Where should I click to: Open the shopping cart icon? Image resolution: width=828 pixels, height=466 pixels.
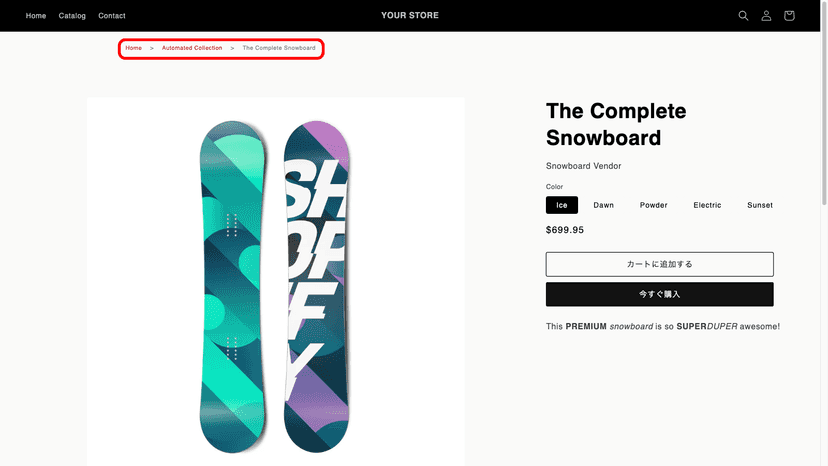[789, 16]
